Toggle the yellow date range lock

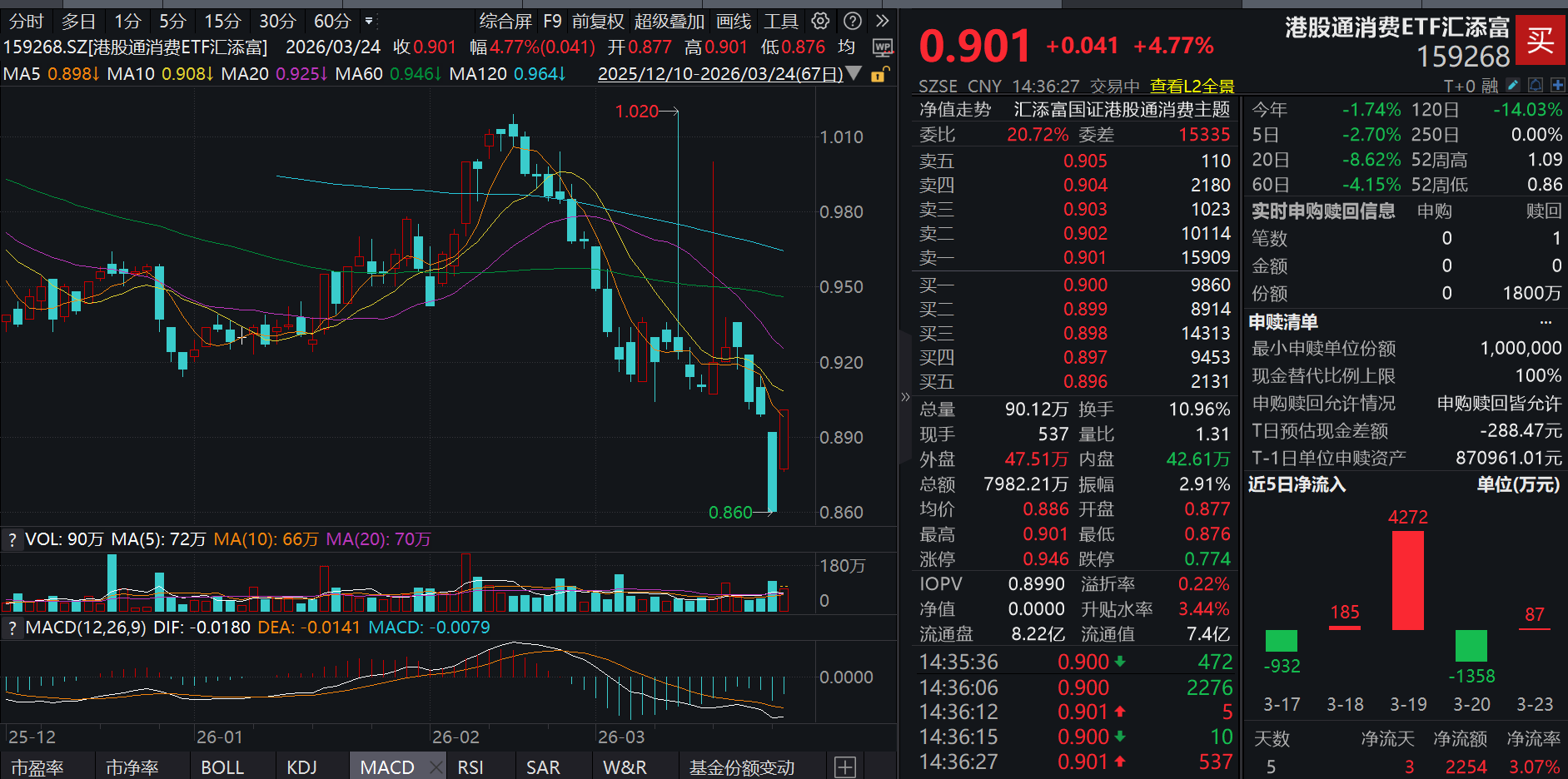coord(878,75)
